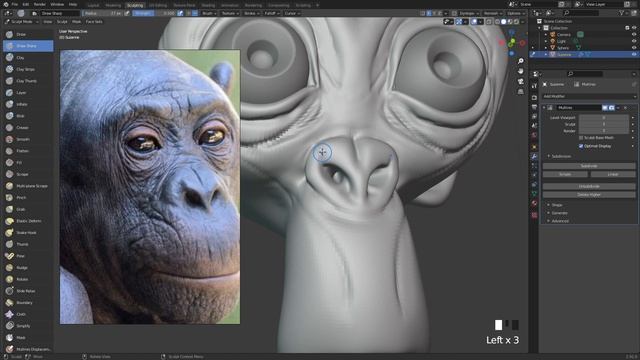Open the Falloff dropdown
The height and width of the screenshot is (360, 640).
(x=271, y=13)
